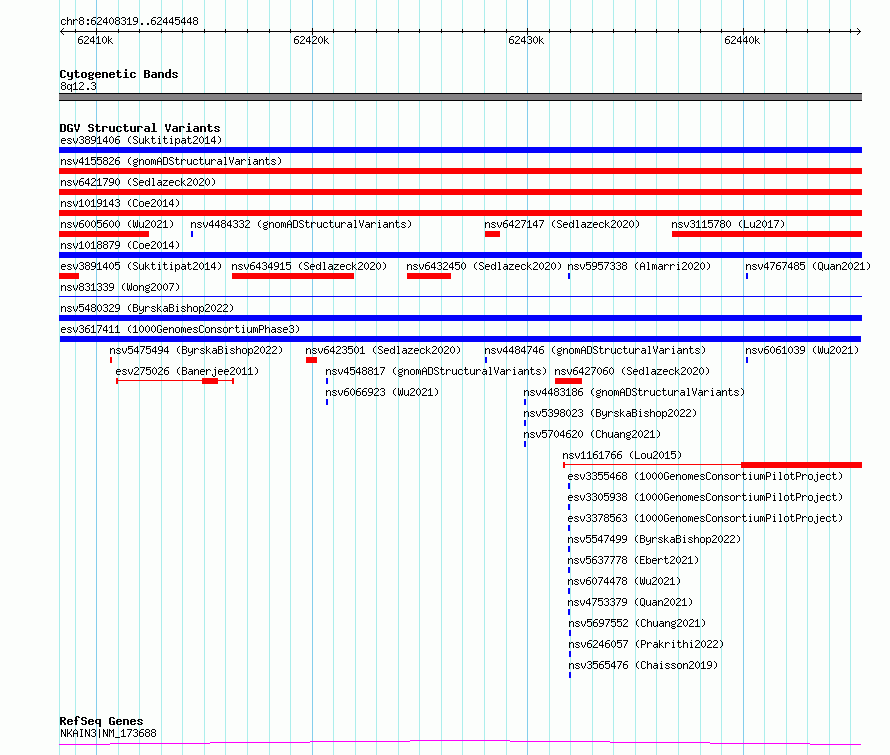Select the nsv5637778 (Ebert2021) label

pos(633,560)
